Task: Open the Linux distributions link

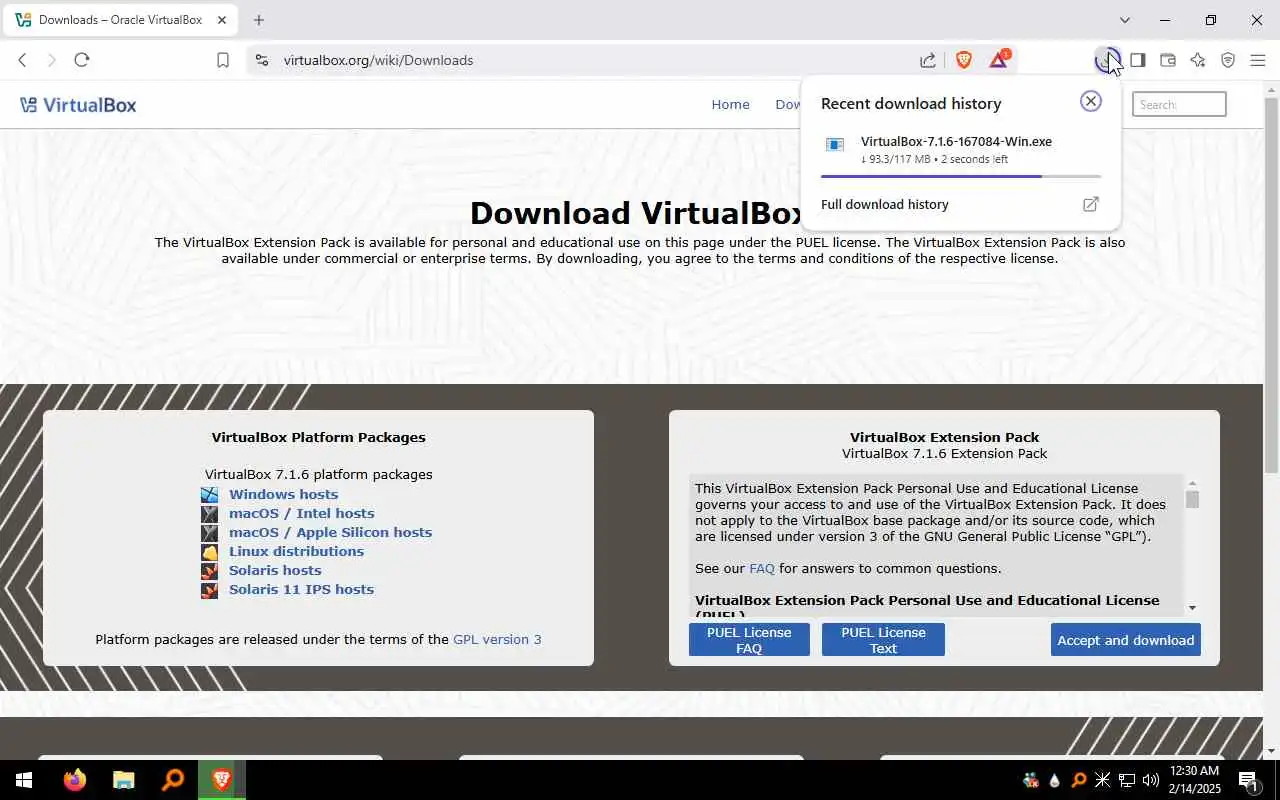Action: pos(296,551)
